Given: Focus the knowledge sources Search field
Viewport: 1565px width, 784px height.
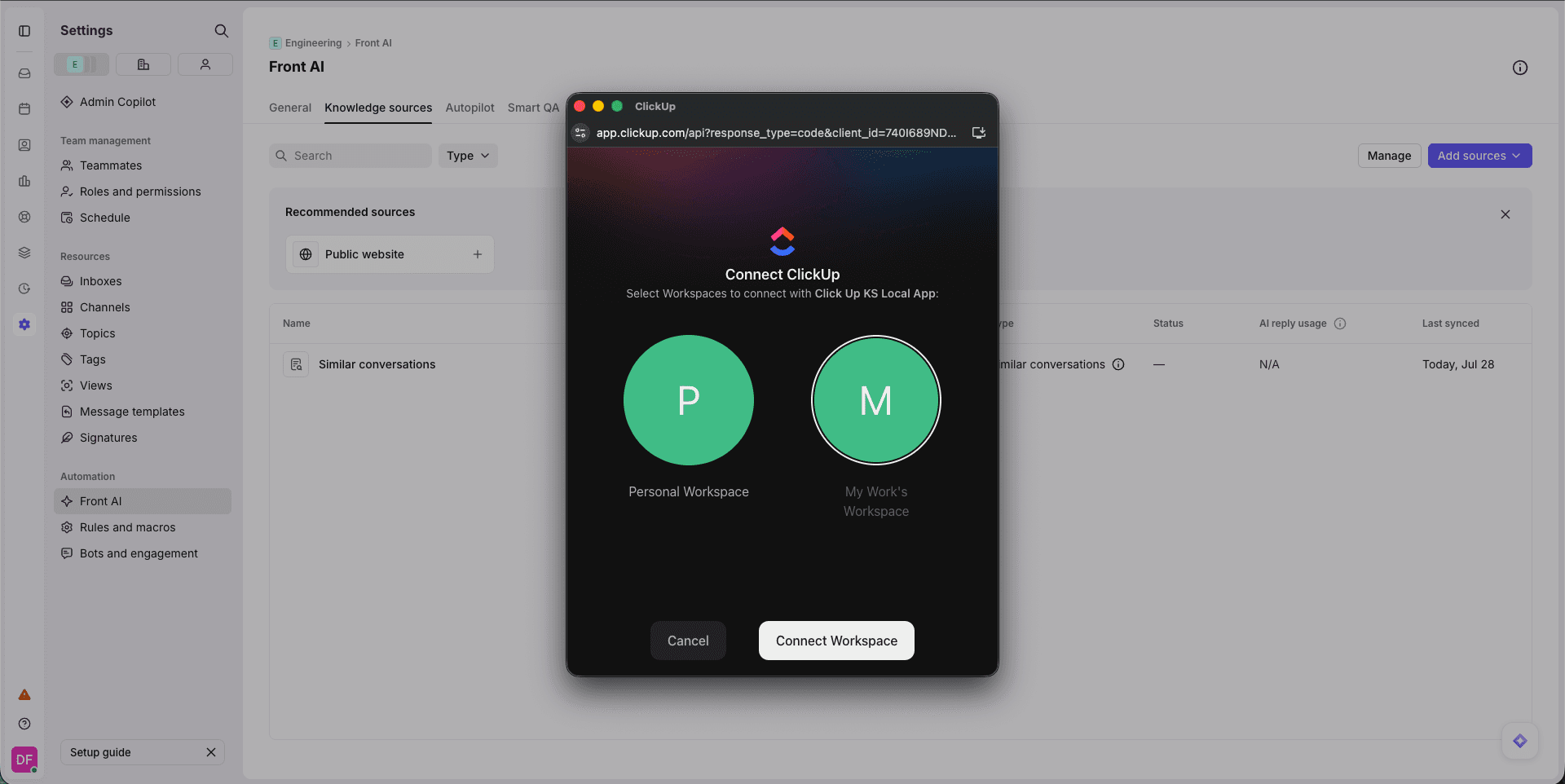Looking at the screenshot, I should pos(350,156).
